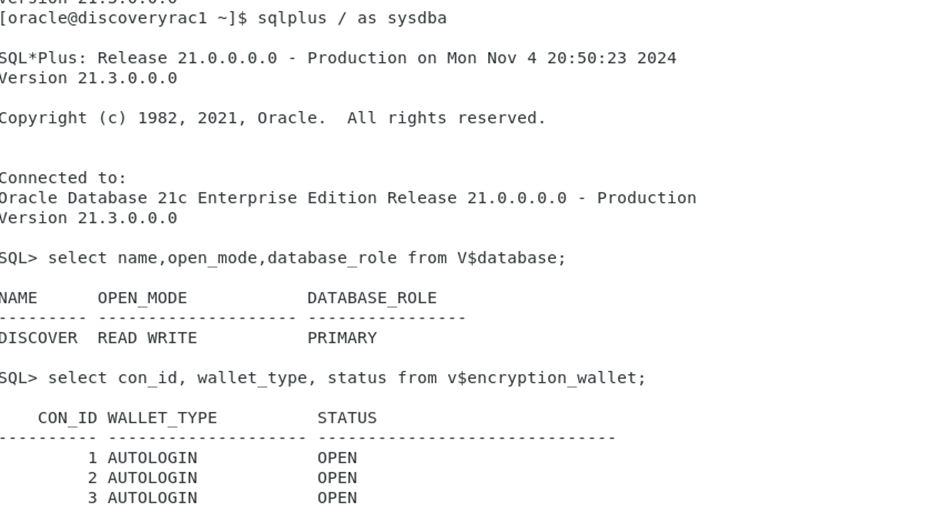Click the DISCOVER database name value
The image size is (940, 522).
point(38,338)
